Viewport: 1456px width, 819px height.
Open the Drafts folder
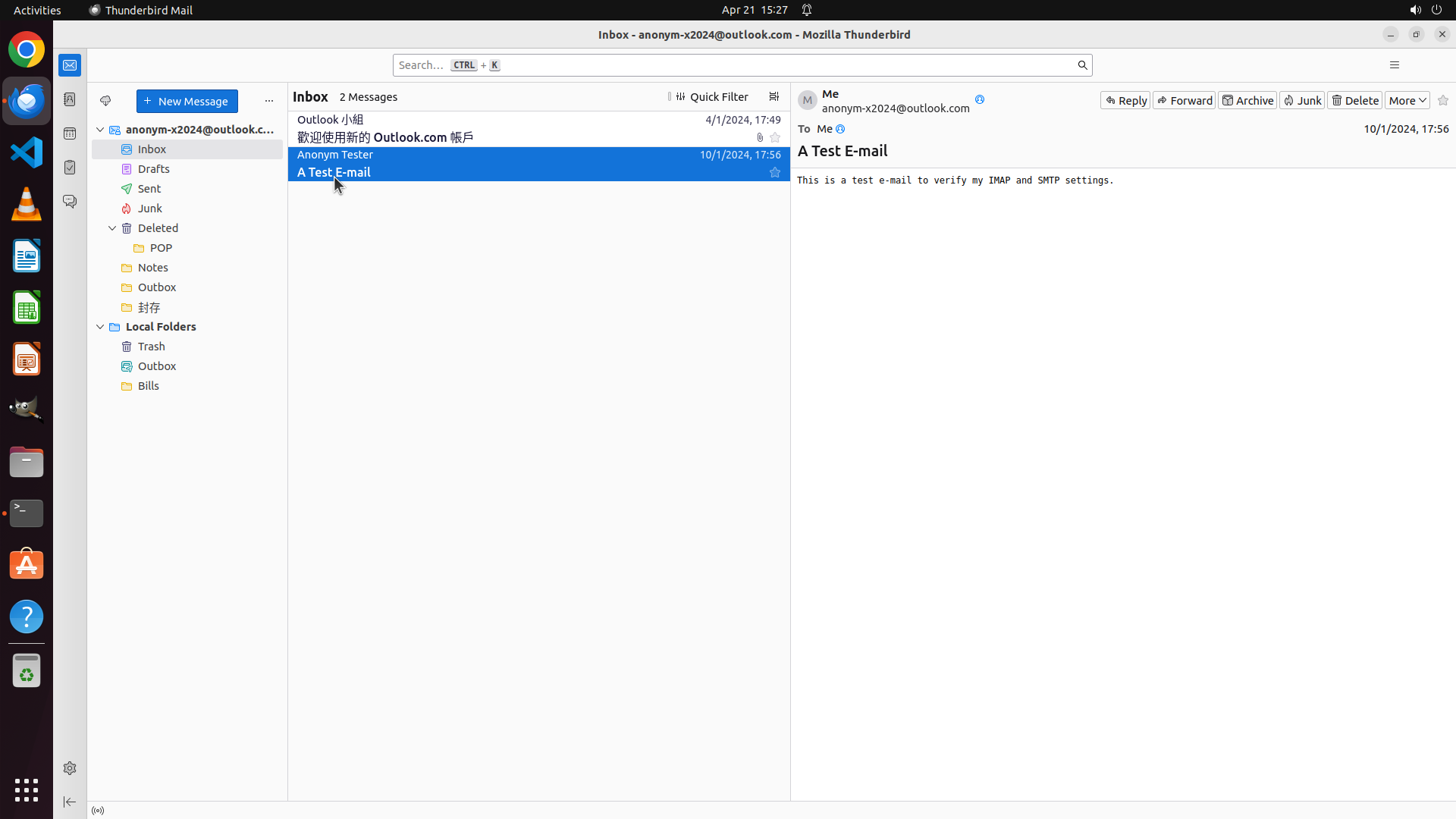(153, 169)
